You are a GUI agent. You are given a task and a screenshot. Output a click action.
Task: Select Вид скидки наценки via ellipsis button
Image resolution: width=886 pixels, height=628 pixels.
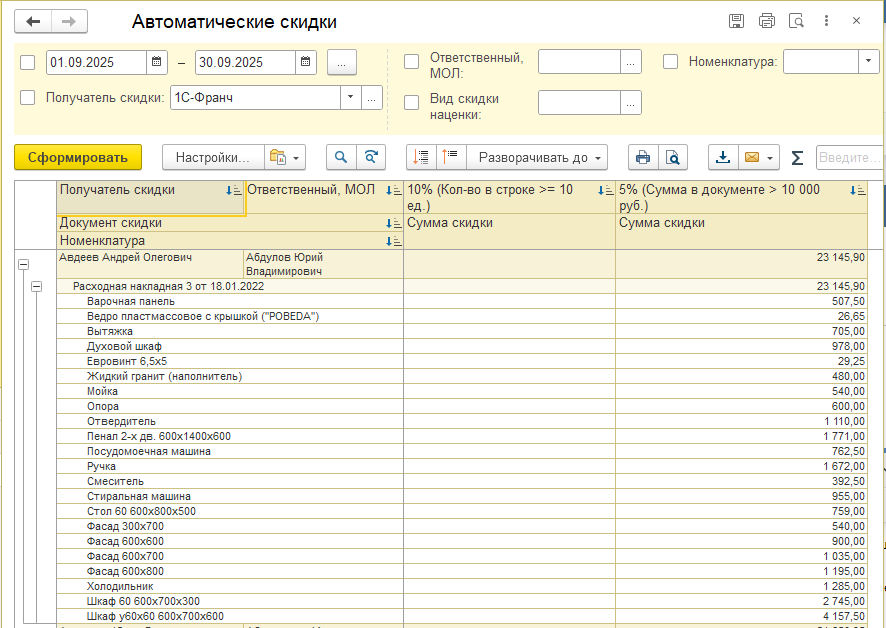click(631, 102)
